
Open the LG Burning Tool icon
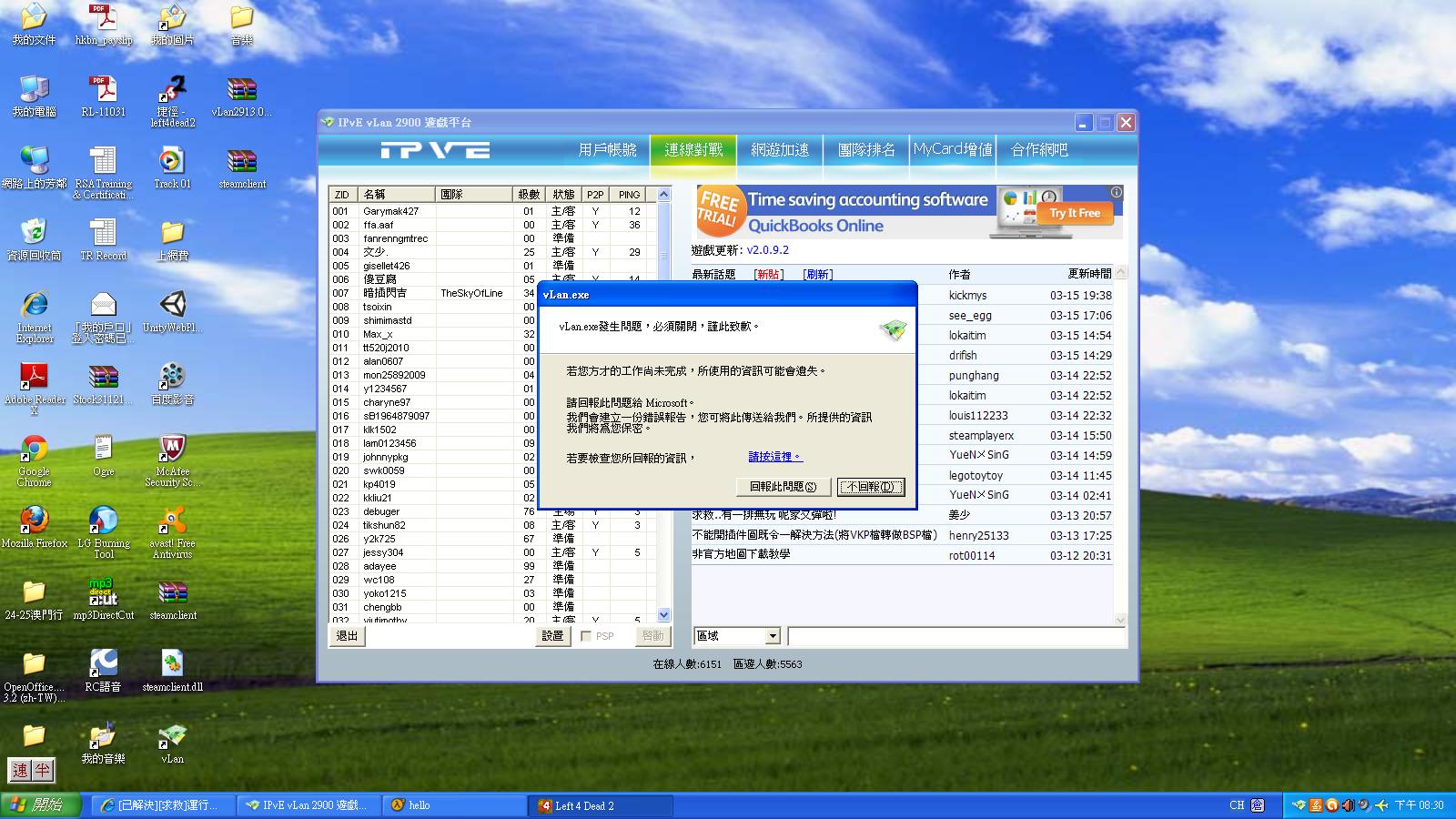[x=103, y=521]
